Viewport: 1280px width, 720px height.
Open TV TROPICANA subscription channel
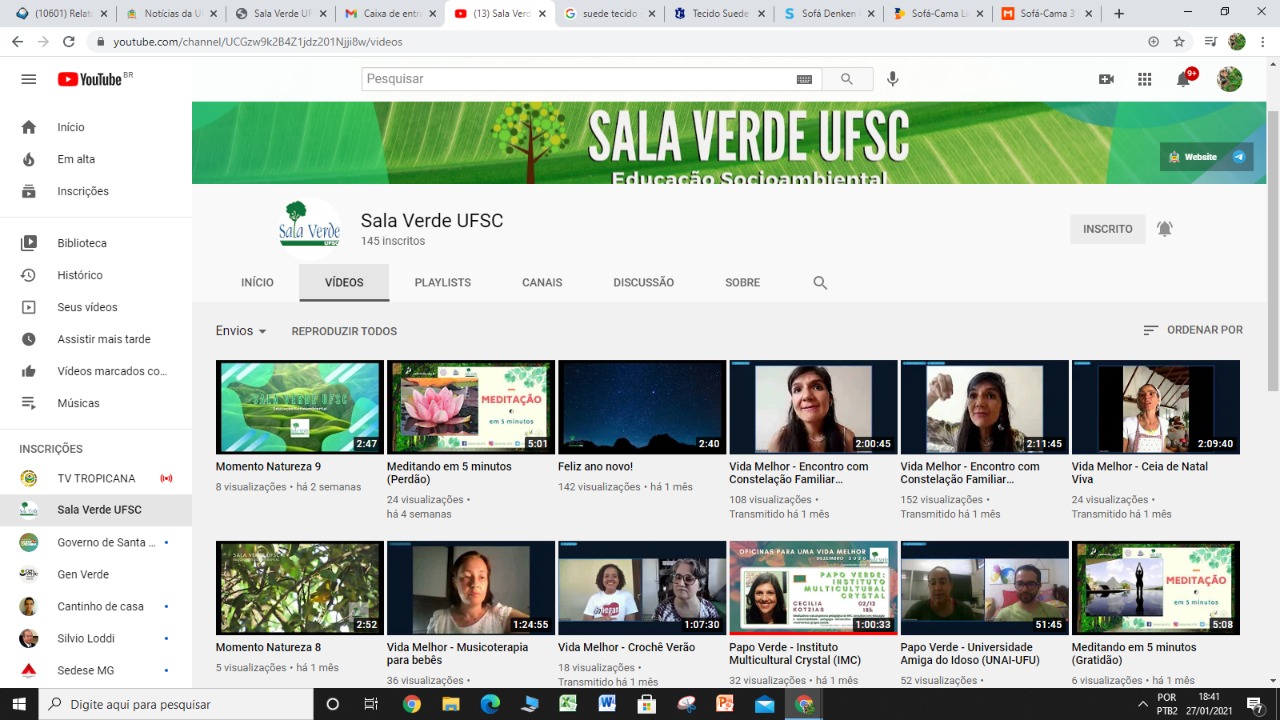point(96,478)
